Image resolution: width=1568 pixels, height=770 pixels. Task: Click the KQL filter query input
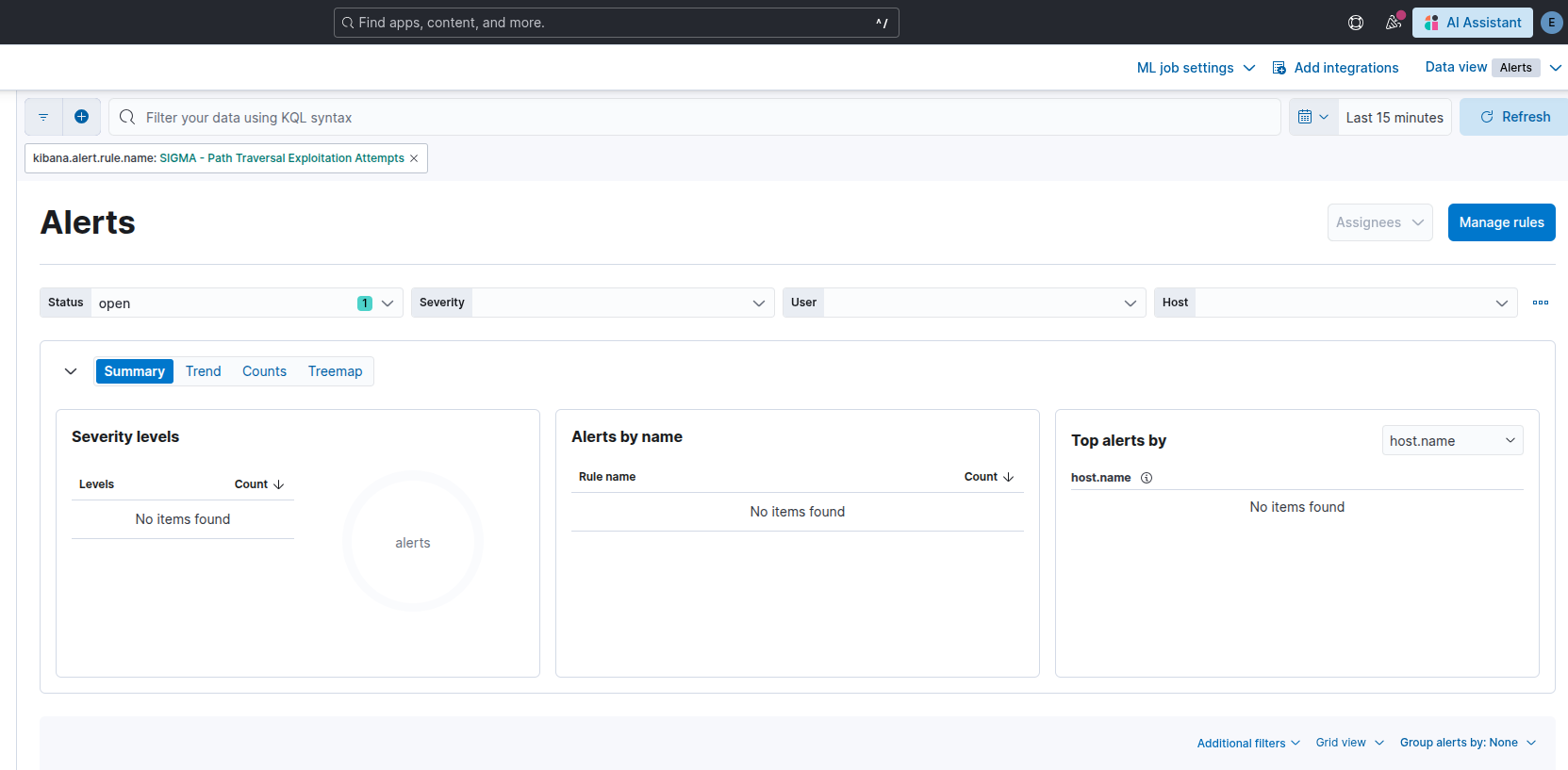(x=698, y=118)
